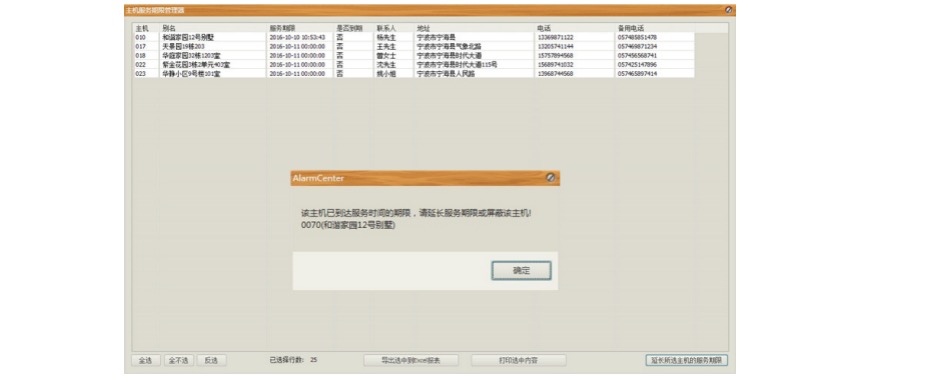Click contact 杨先生

(386, 37)
